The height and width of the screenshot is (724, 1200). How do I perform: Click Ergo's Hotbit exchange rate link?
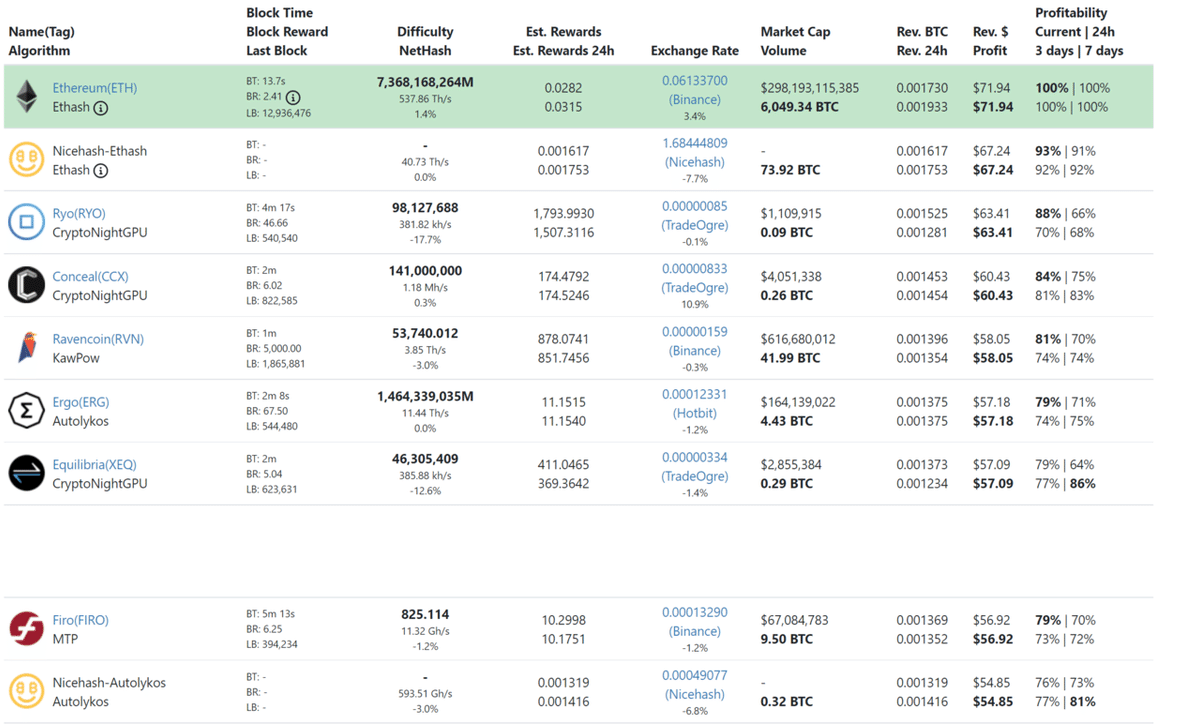(694, 413)
